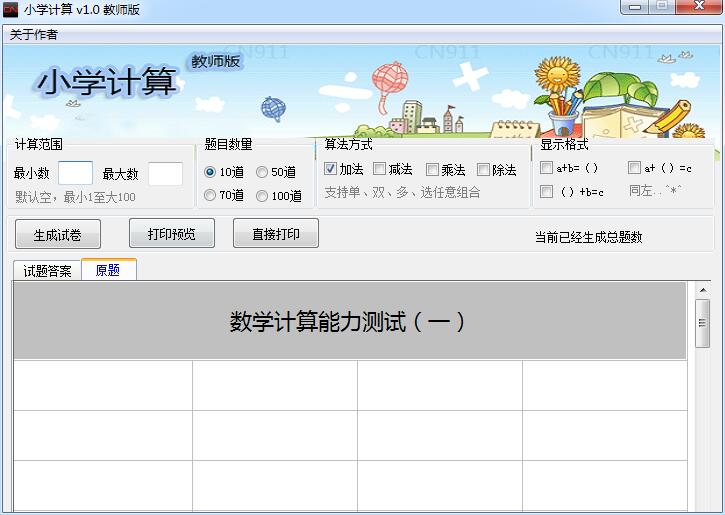Click the 题目数量 group label
725x515 pixels.
(228, 144)
